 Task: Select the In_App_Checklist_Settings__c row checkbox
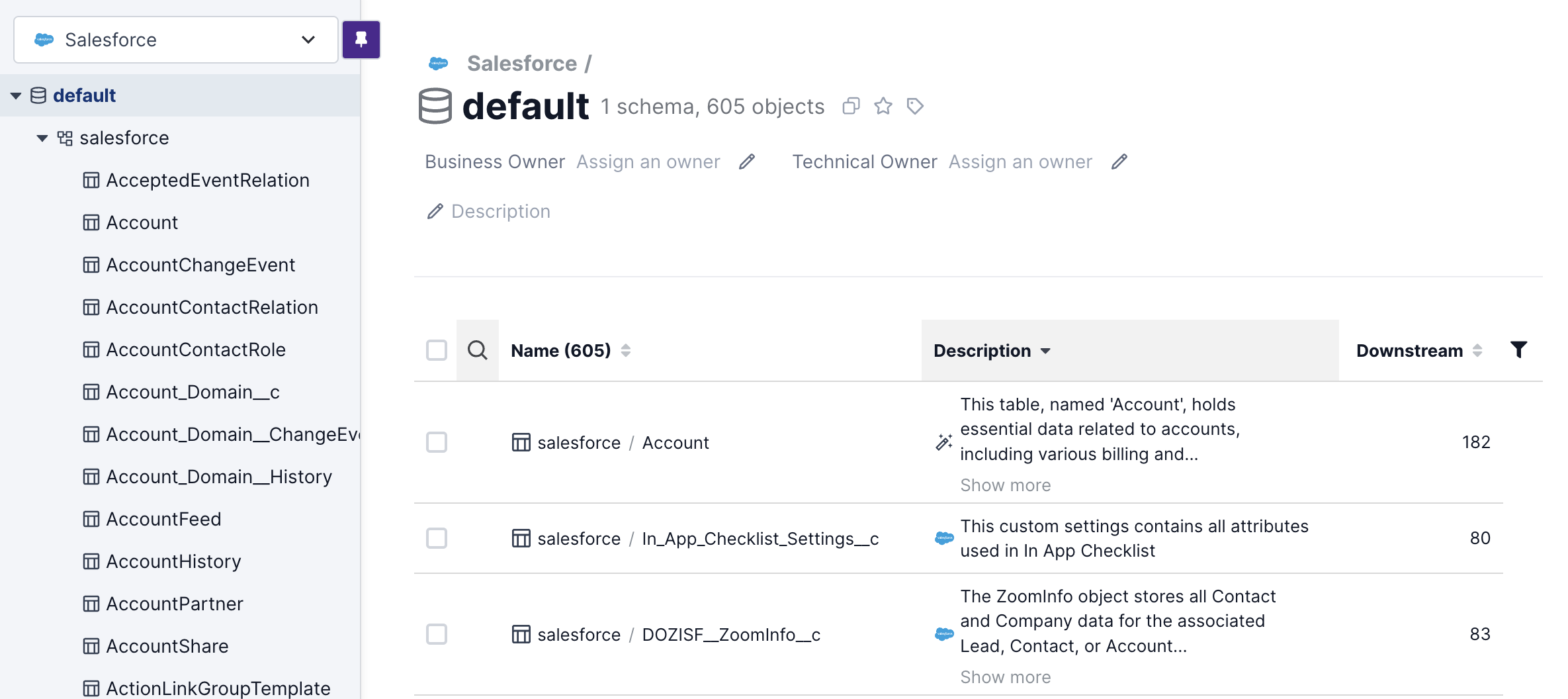[x=437, y=538]
